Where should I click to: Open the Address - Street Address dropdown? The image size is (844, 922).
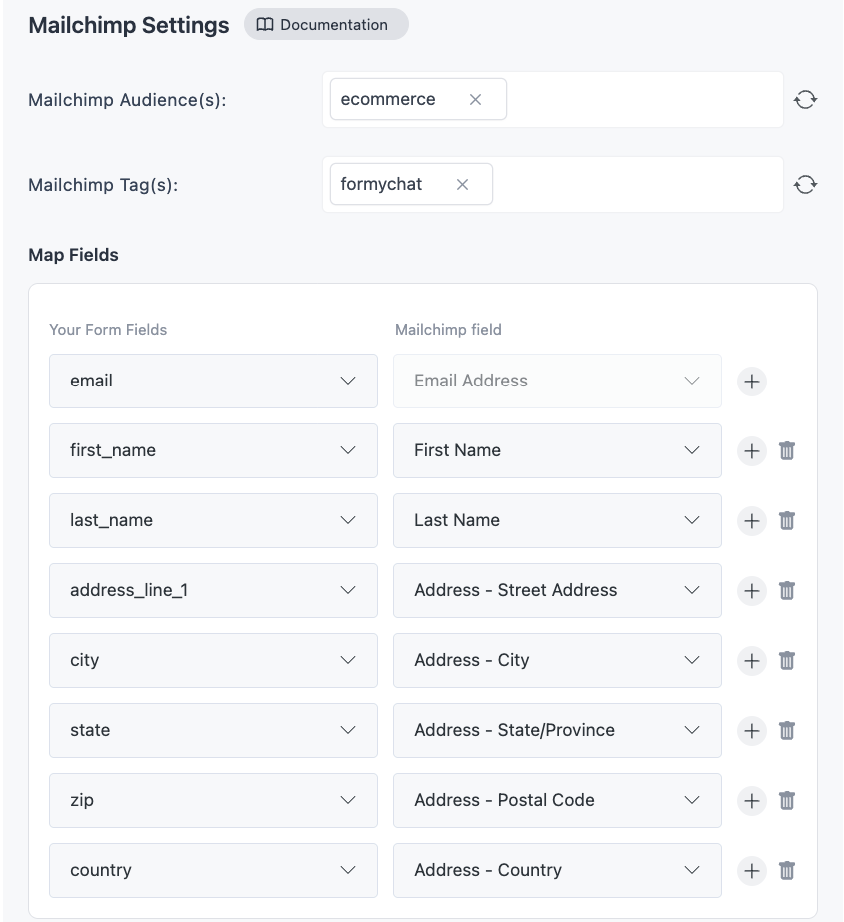pos(558,590)
